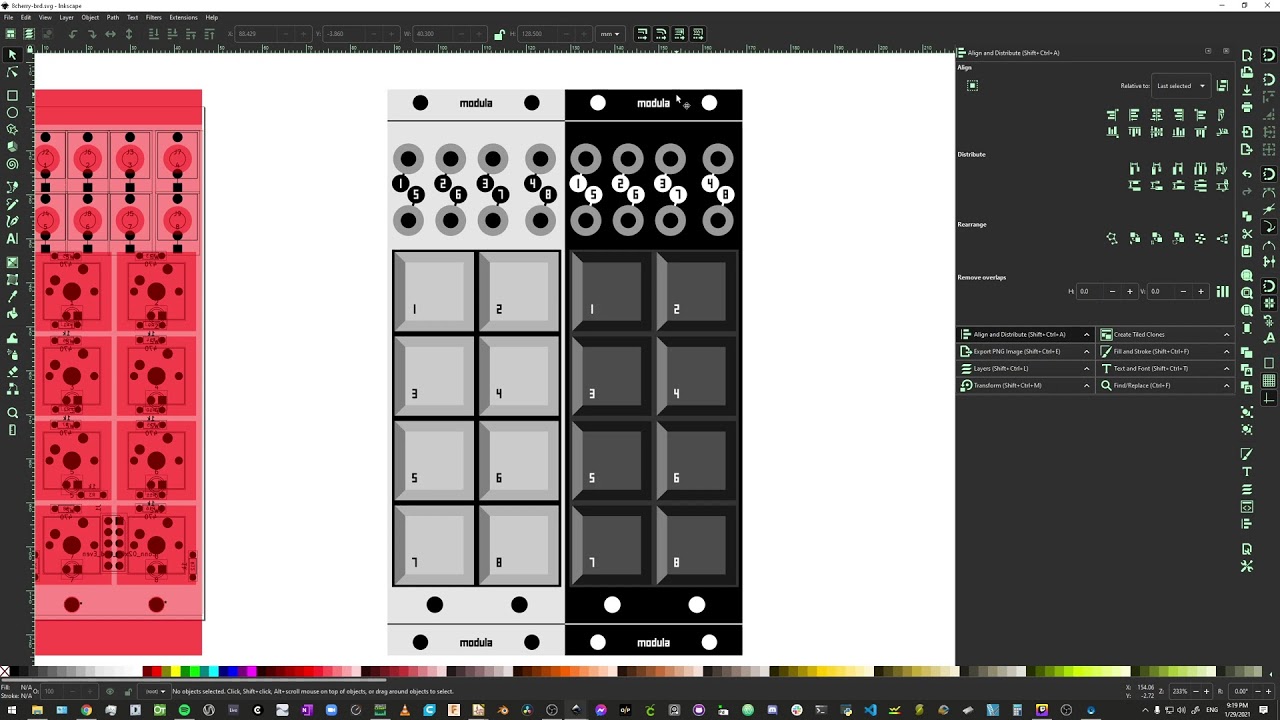The width and height of the screenshot is (1280, 720).
Task: Expand the Transform dock tab
Action: tap(1026, 385)
